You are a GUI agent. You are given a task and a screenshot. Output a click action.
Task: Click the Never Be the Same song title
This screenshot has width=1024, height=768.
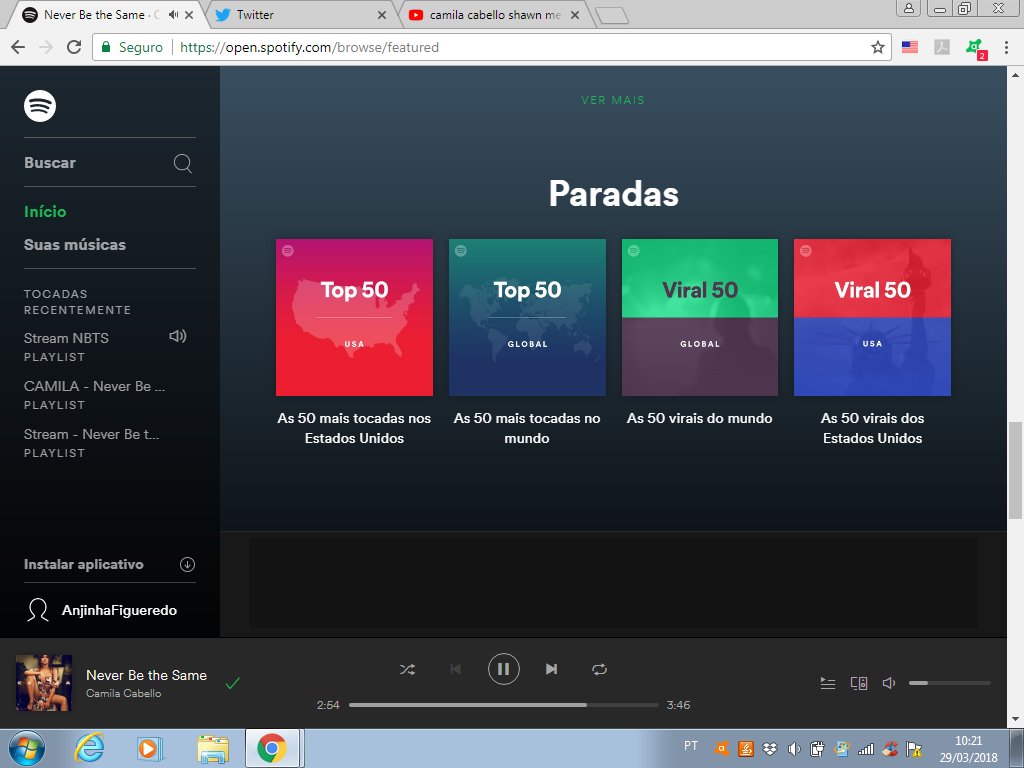coord(146,675)
